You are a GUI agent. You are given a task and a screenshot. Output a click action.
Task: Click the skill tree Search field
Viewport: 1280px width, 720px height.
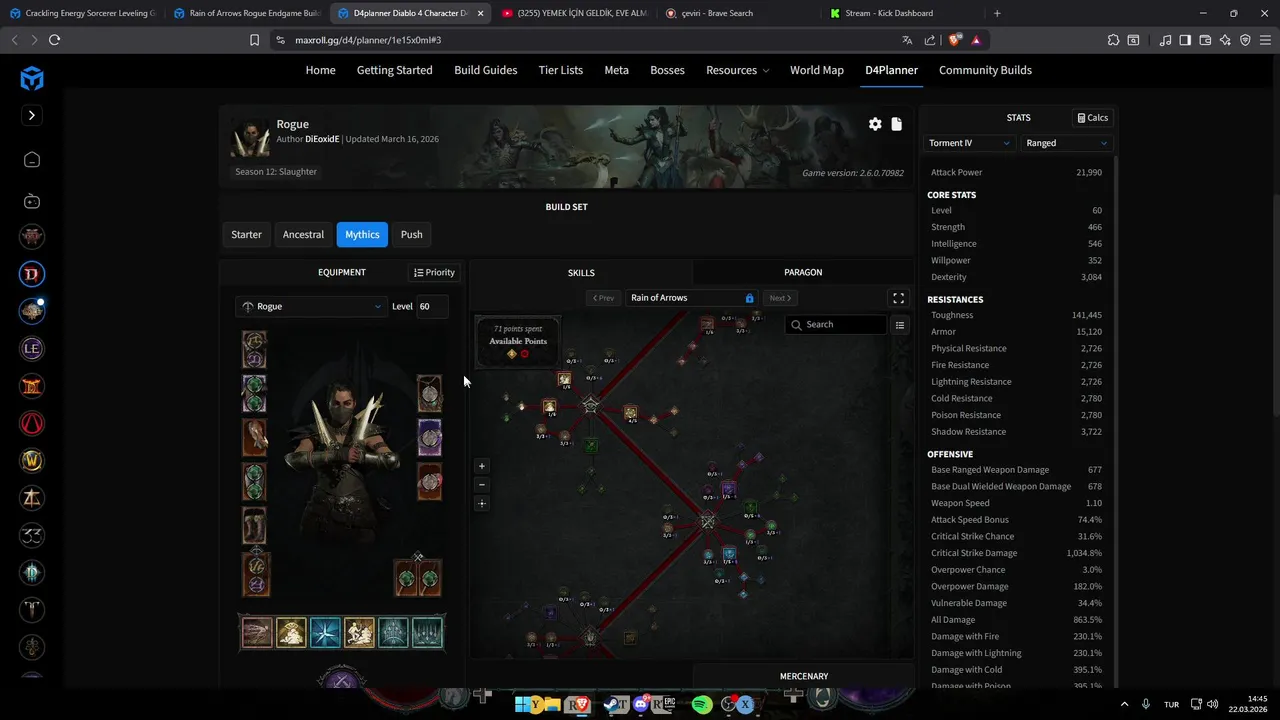[x=835, y=325]
